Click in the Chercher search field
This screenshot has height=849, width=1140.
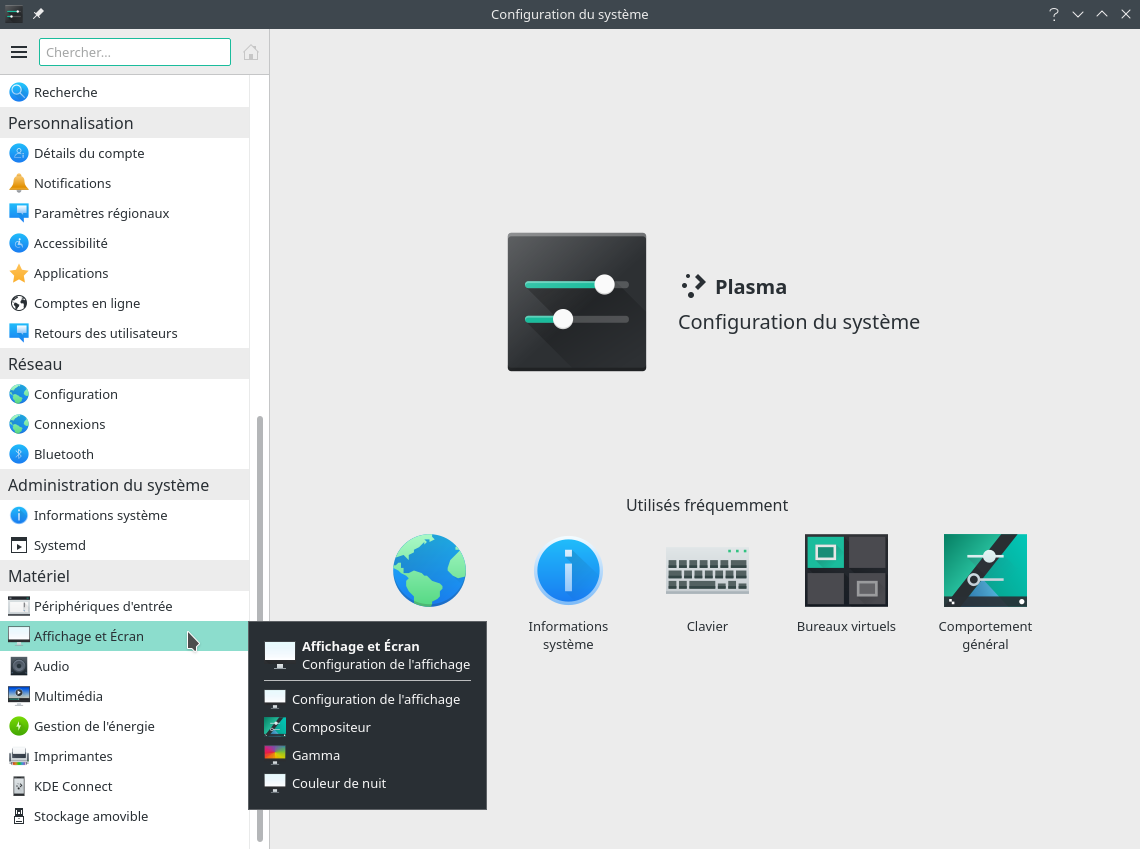tap(134, 52)
